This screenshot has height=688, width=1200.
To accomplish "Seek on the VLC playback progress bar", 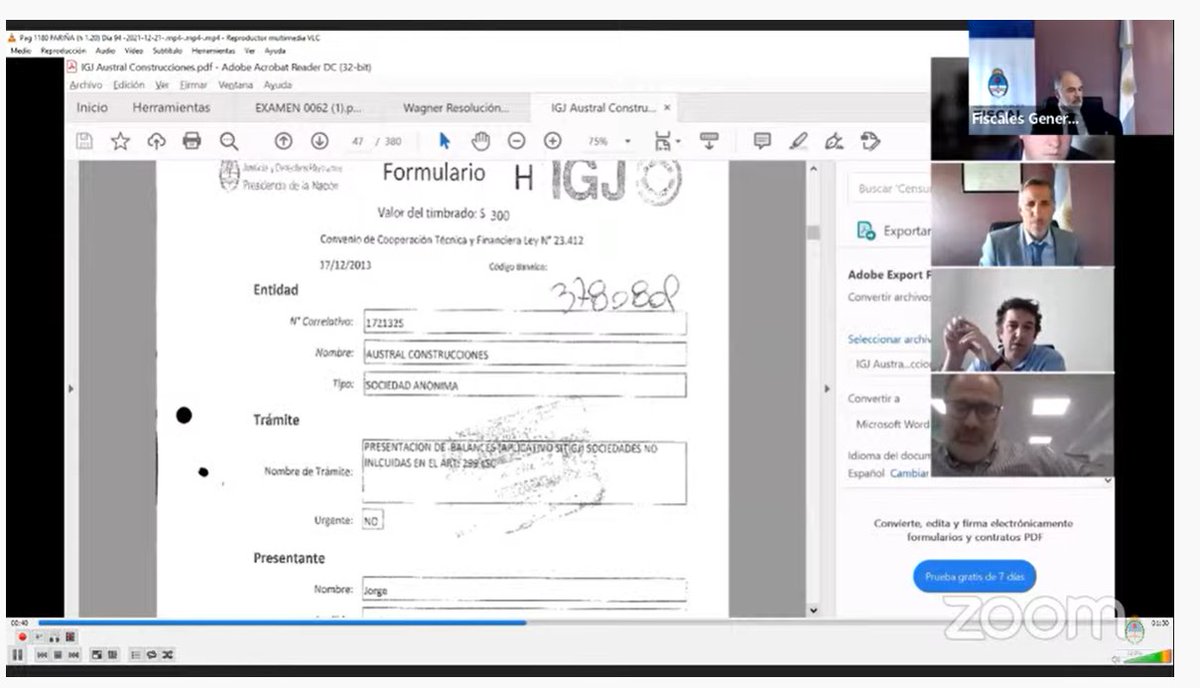I will (x=590, y=623).
